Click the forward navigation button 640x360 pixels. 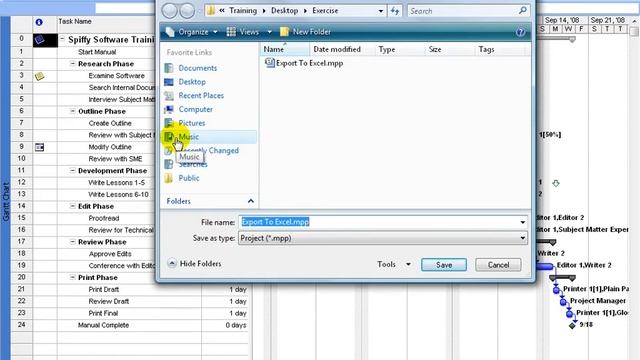187,11
